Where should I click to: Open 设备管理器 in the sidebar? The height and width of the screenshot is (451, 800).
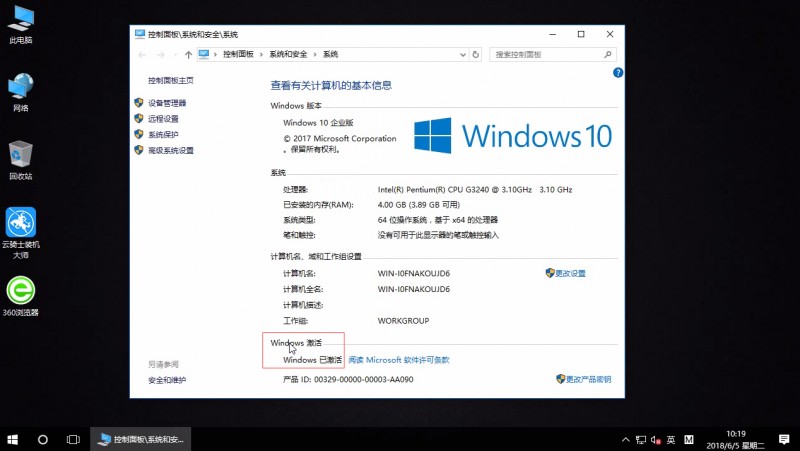click(x=167, y=103)
